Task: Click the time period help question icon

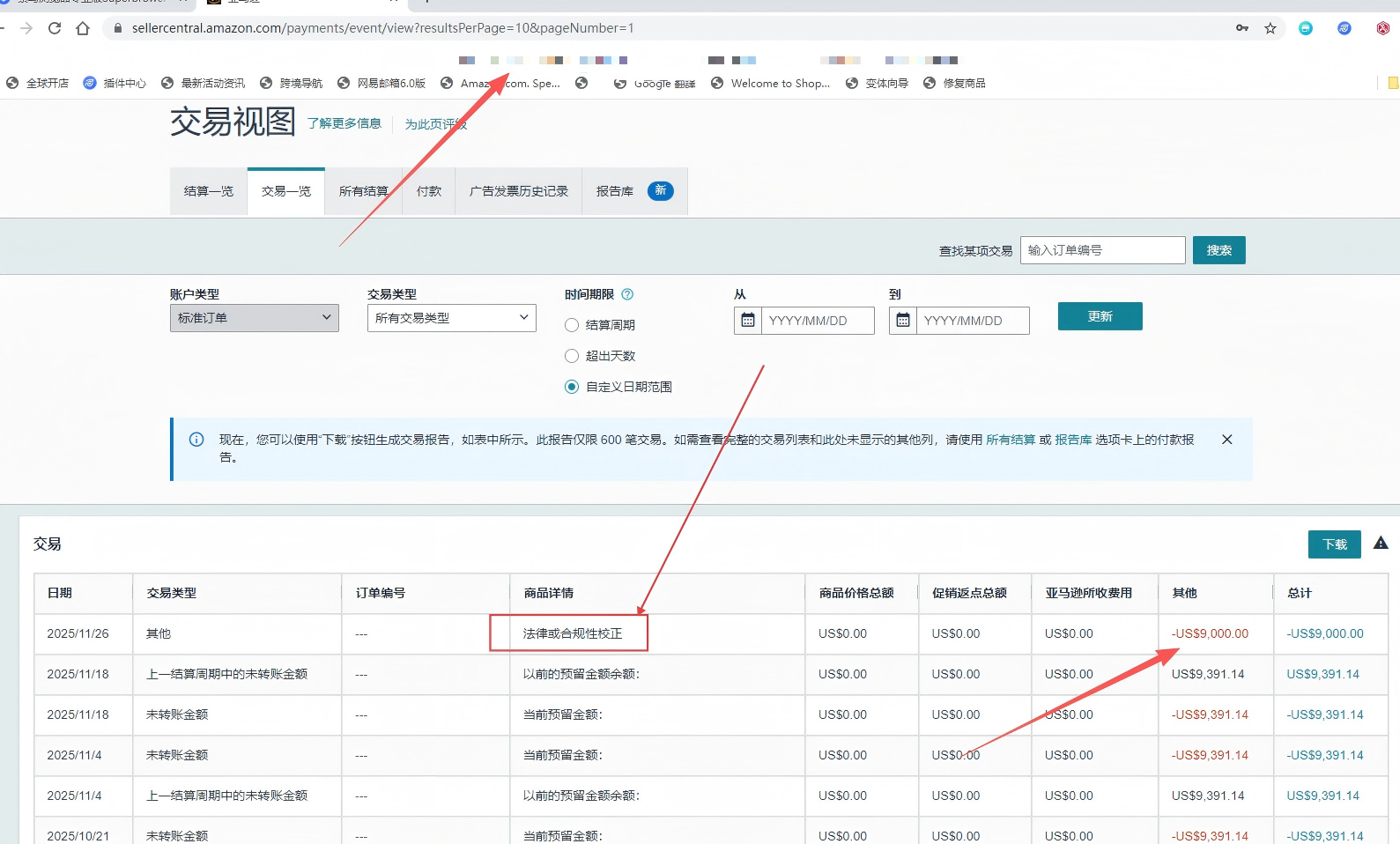Action: coord(627,294)
